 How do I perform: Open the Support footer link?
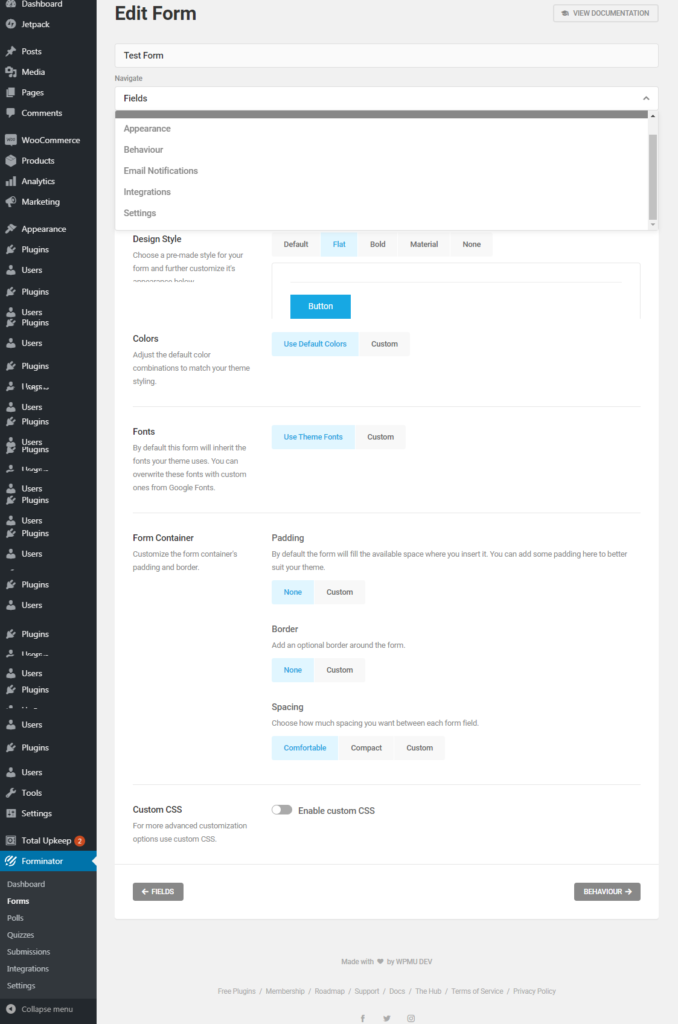[366, 991]
